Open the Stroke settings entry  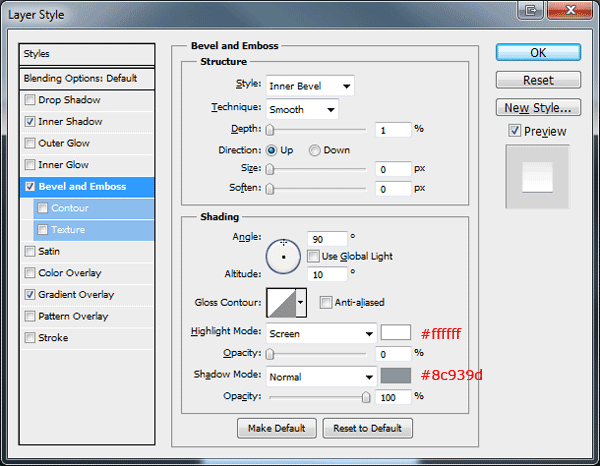pos(53,338)
